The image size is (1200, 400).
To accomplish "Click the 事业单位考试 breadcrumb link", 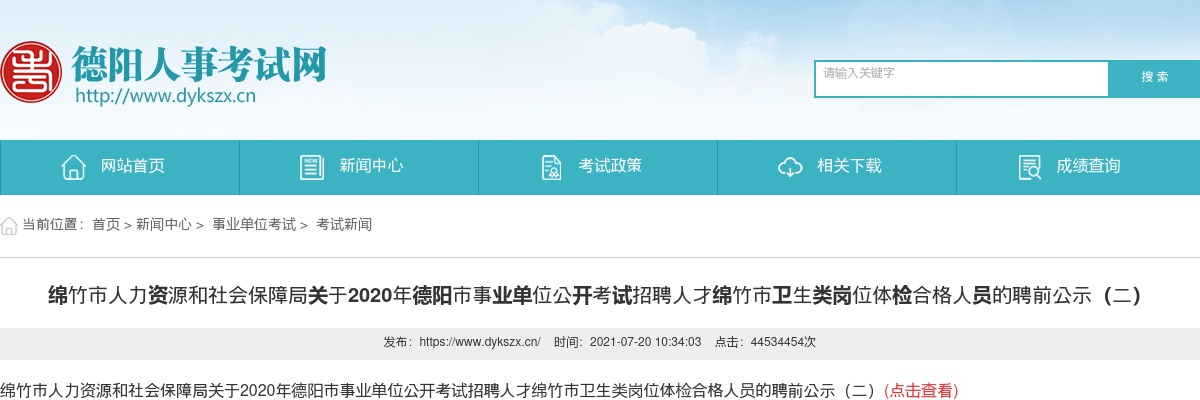I will 254,225.
